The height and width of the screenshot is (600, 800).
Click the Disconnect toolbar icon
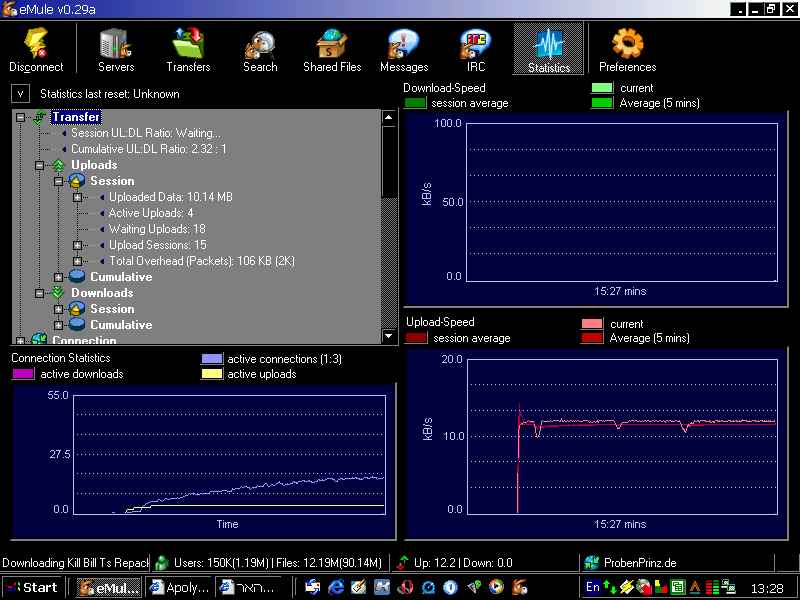pyautogui.click(x=36, y=50)
